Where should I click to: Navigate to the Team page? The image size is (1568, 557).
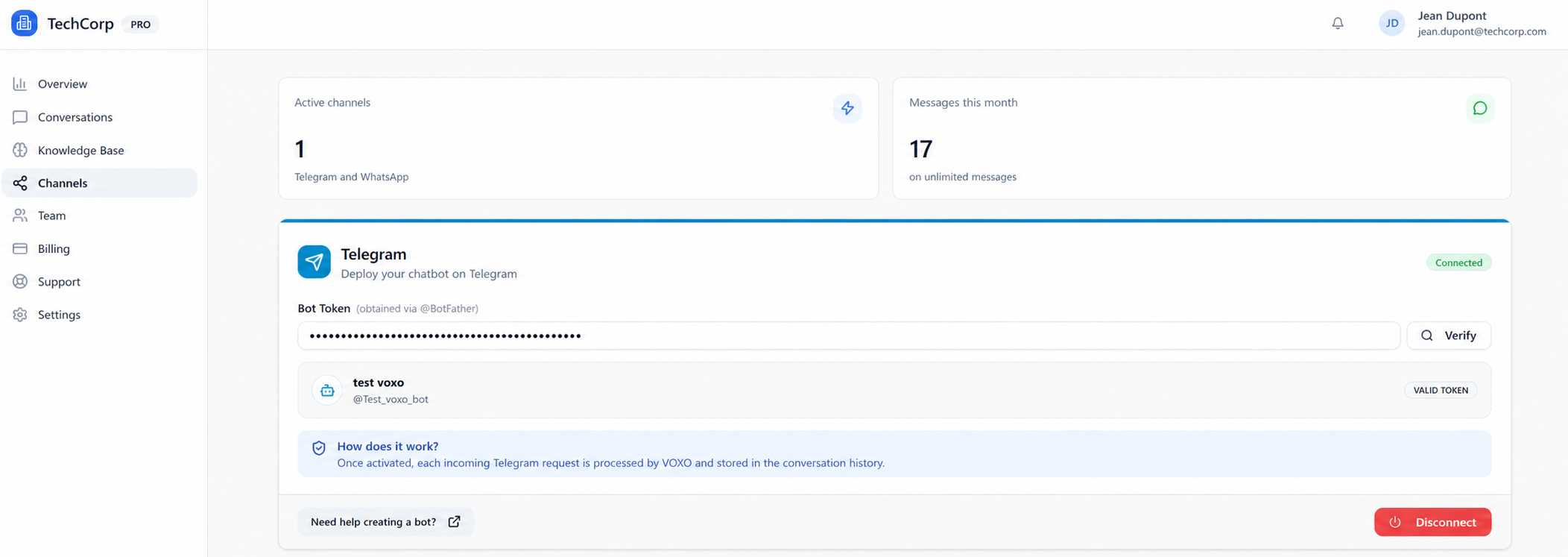pos(100,215)
